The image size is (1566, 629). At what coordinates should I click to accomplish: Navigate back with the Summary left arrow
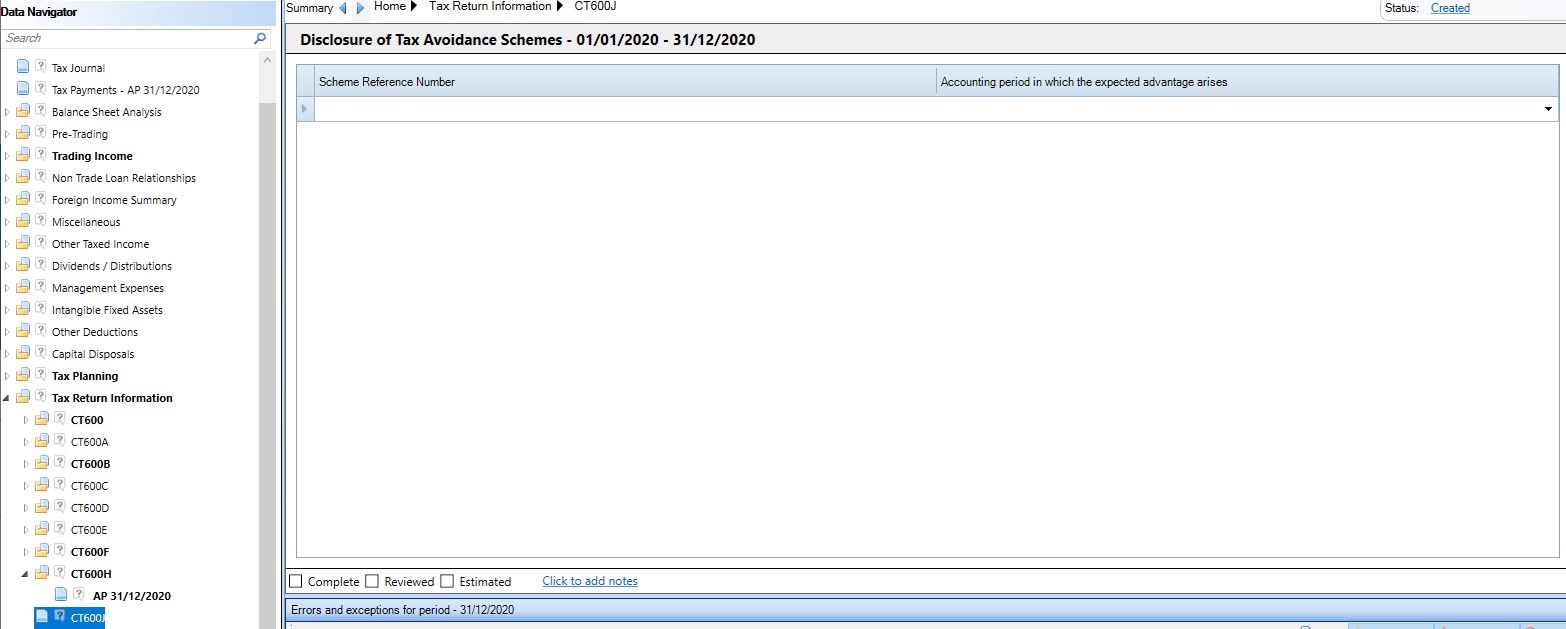[x=343, y=8]
